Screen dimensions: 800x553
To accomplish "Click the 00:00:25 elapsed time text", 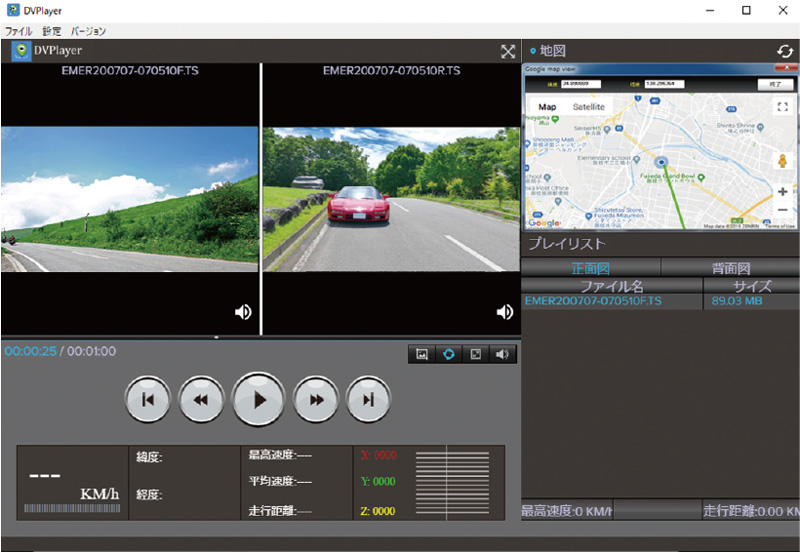I will click(30, 351).
